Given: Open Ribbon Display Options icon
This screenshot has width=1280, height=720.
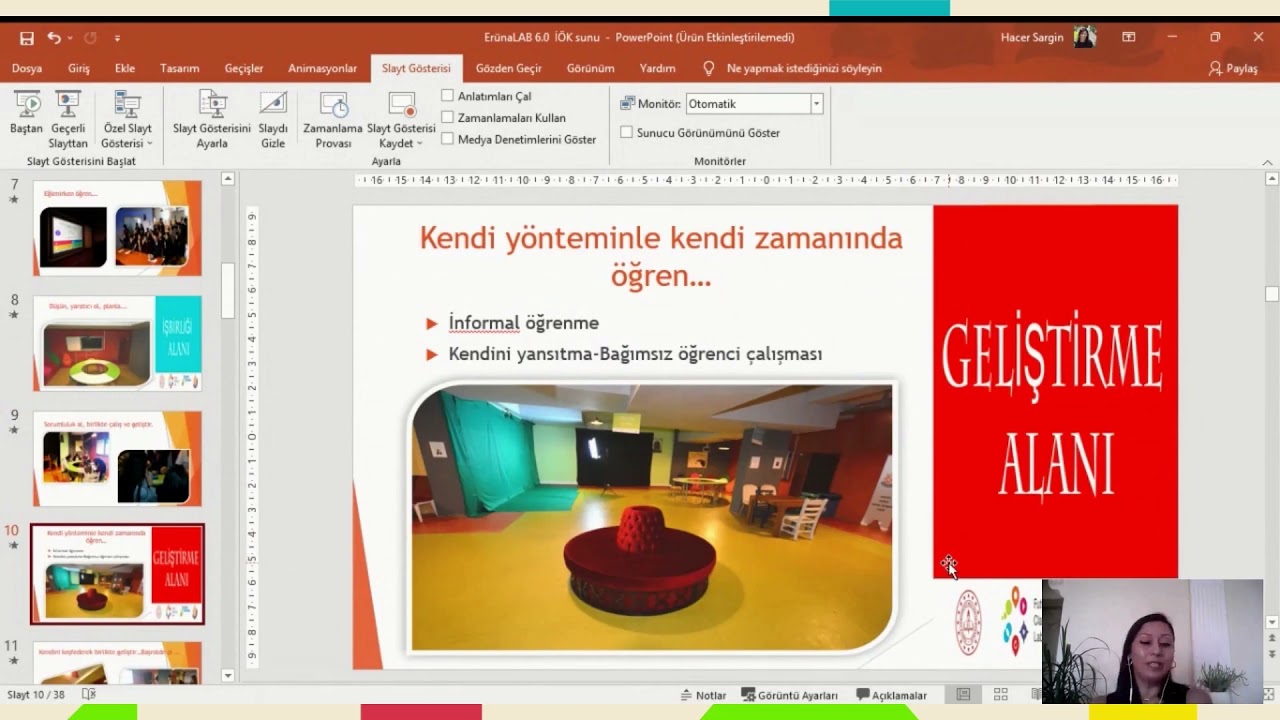Looking at the screenshot, I should pyautogui.click(x=1129, y=38).
